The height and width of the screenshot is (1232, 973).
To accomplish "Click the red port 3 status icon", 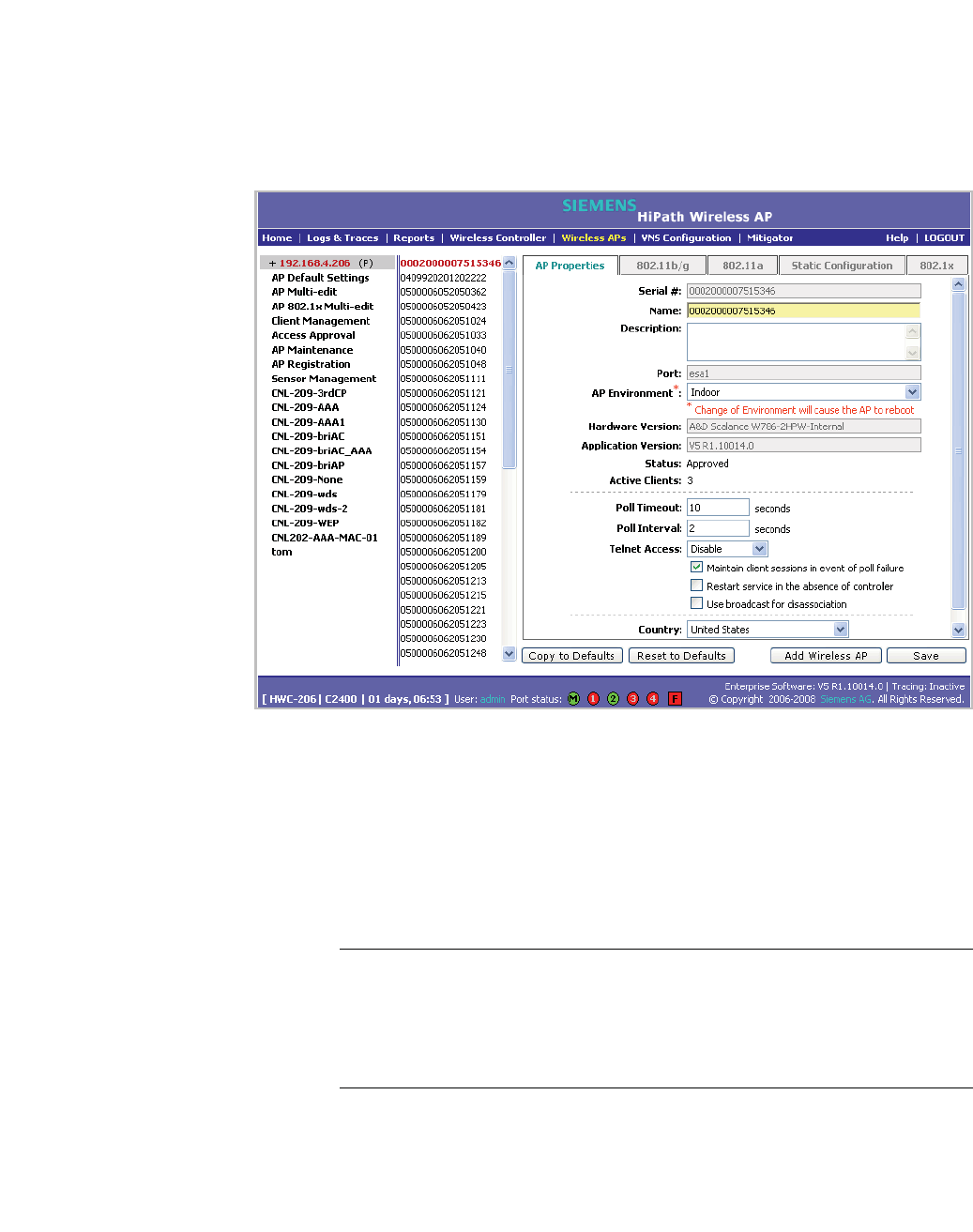I will click(x=632, y=699).
